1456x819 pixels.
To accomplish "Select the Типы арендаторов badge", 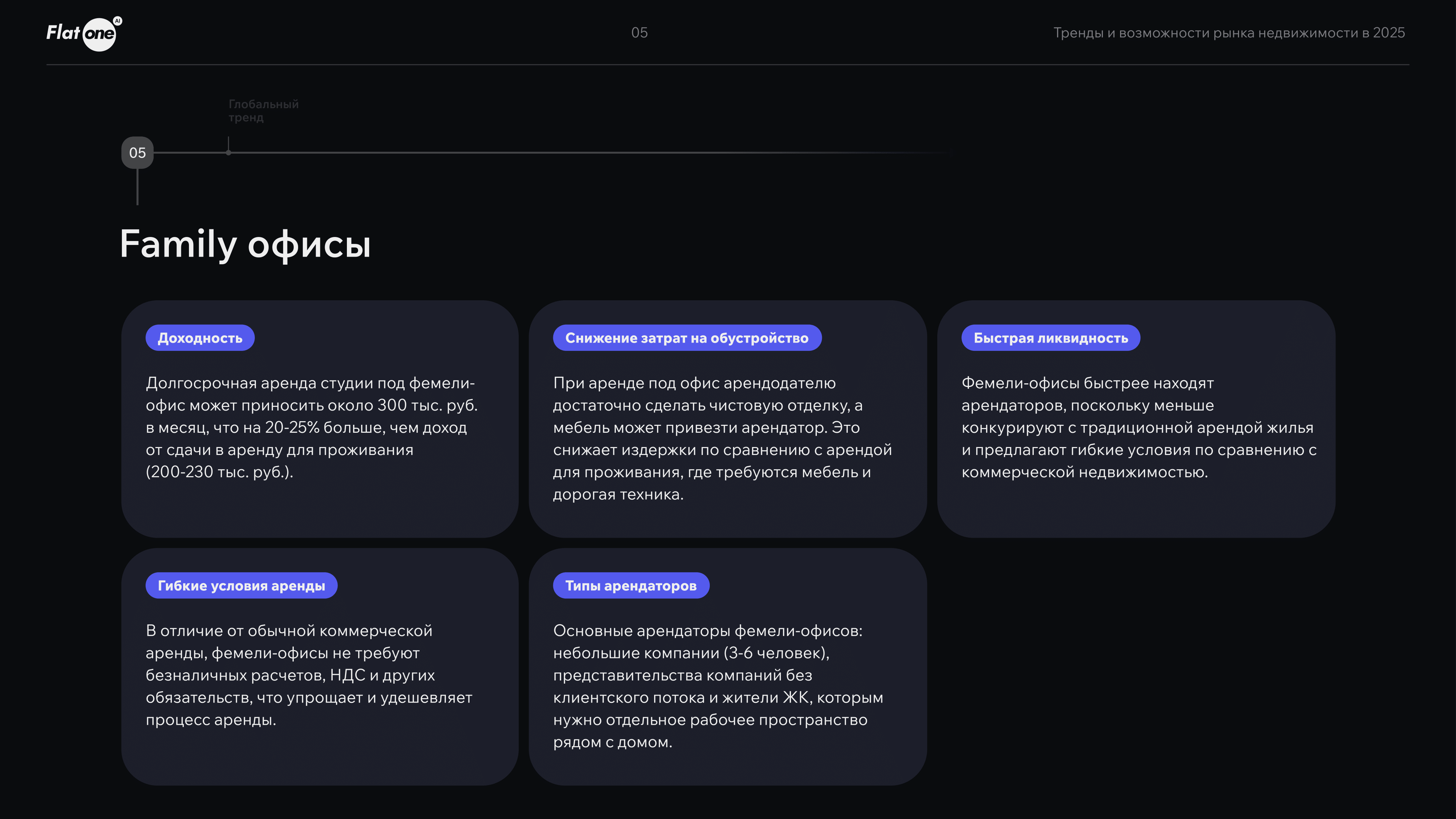I will 631,585.
